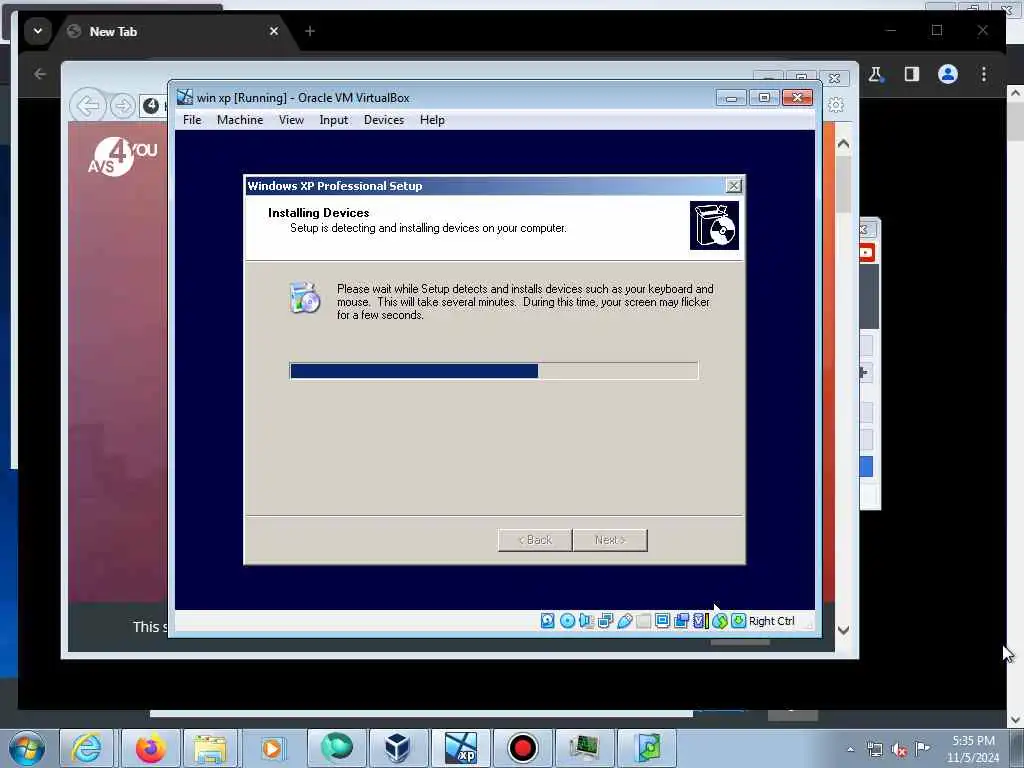
Task: Click back arrow in the AVS window
Action: [x=88, y=105]
